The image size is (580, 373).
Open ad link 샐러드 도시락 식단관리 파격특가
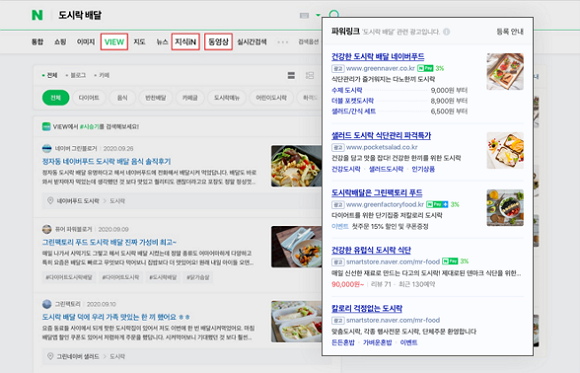pos(381,135)
